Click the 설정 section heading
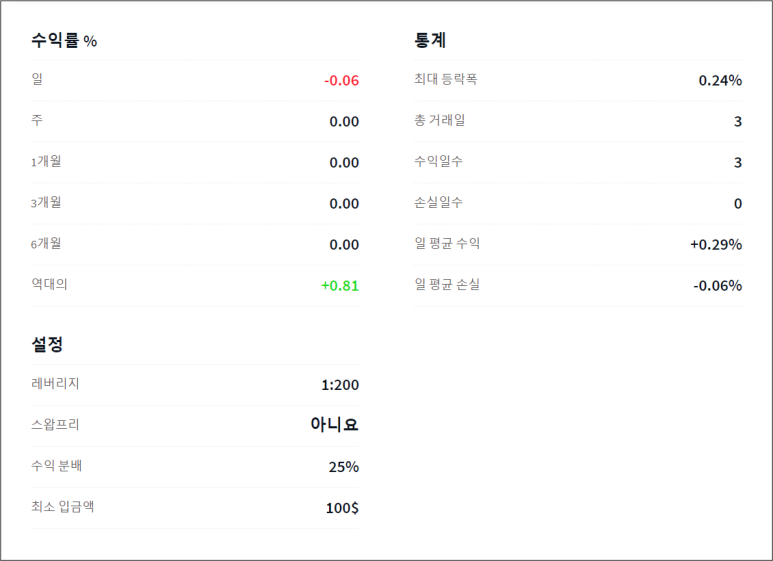 pyautogui.click(x=47, y=344)
